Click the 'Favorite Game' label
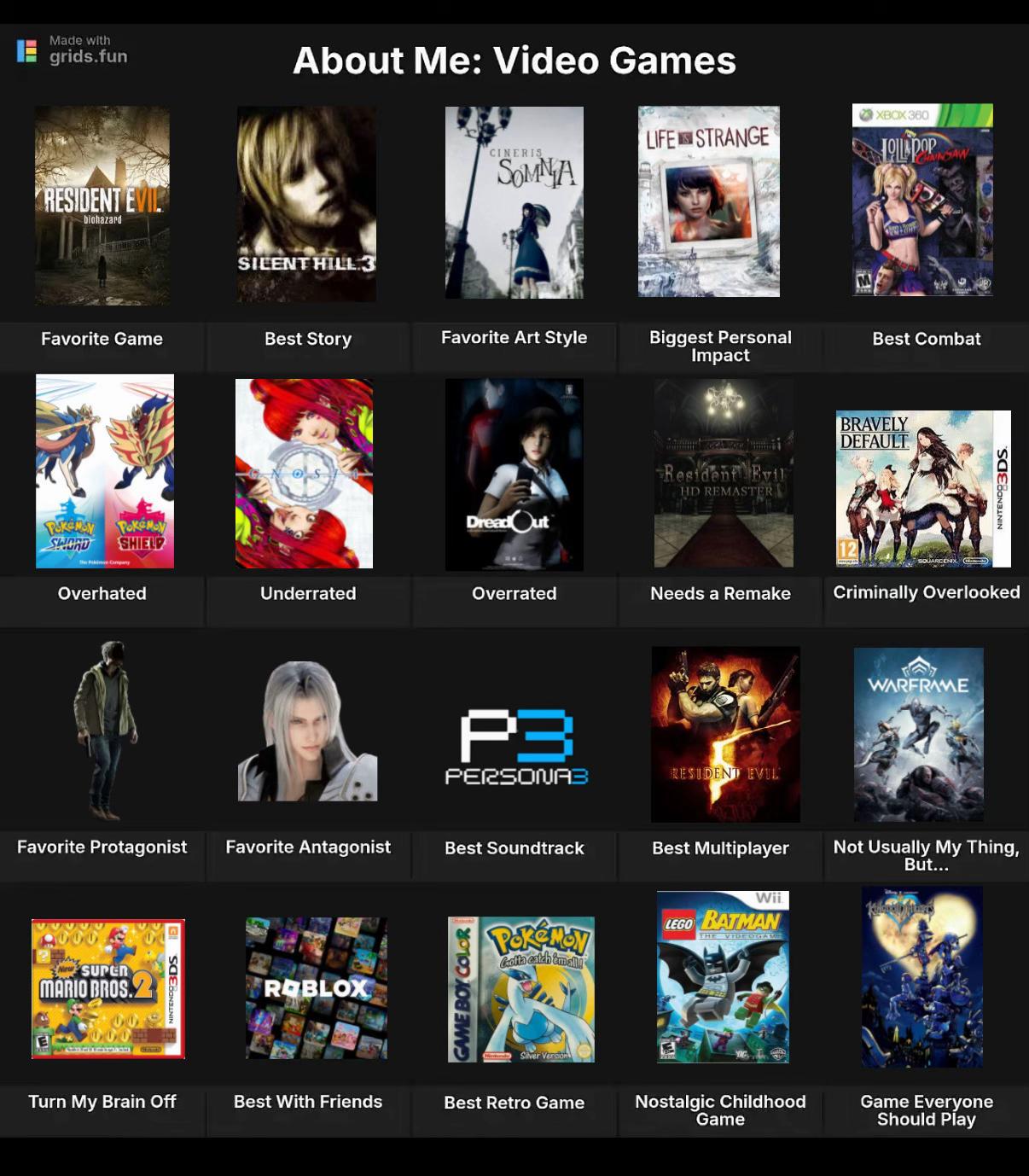 click(x=102, y=339)
